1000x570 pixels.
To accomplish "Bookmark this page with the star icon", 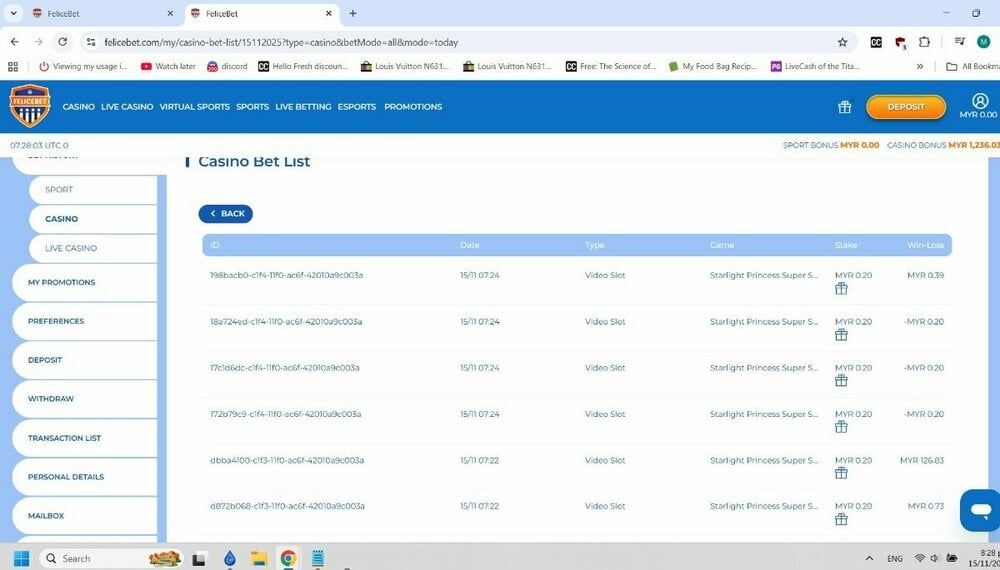I will click(x=842, y=42).
